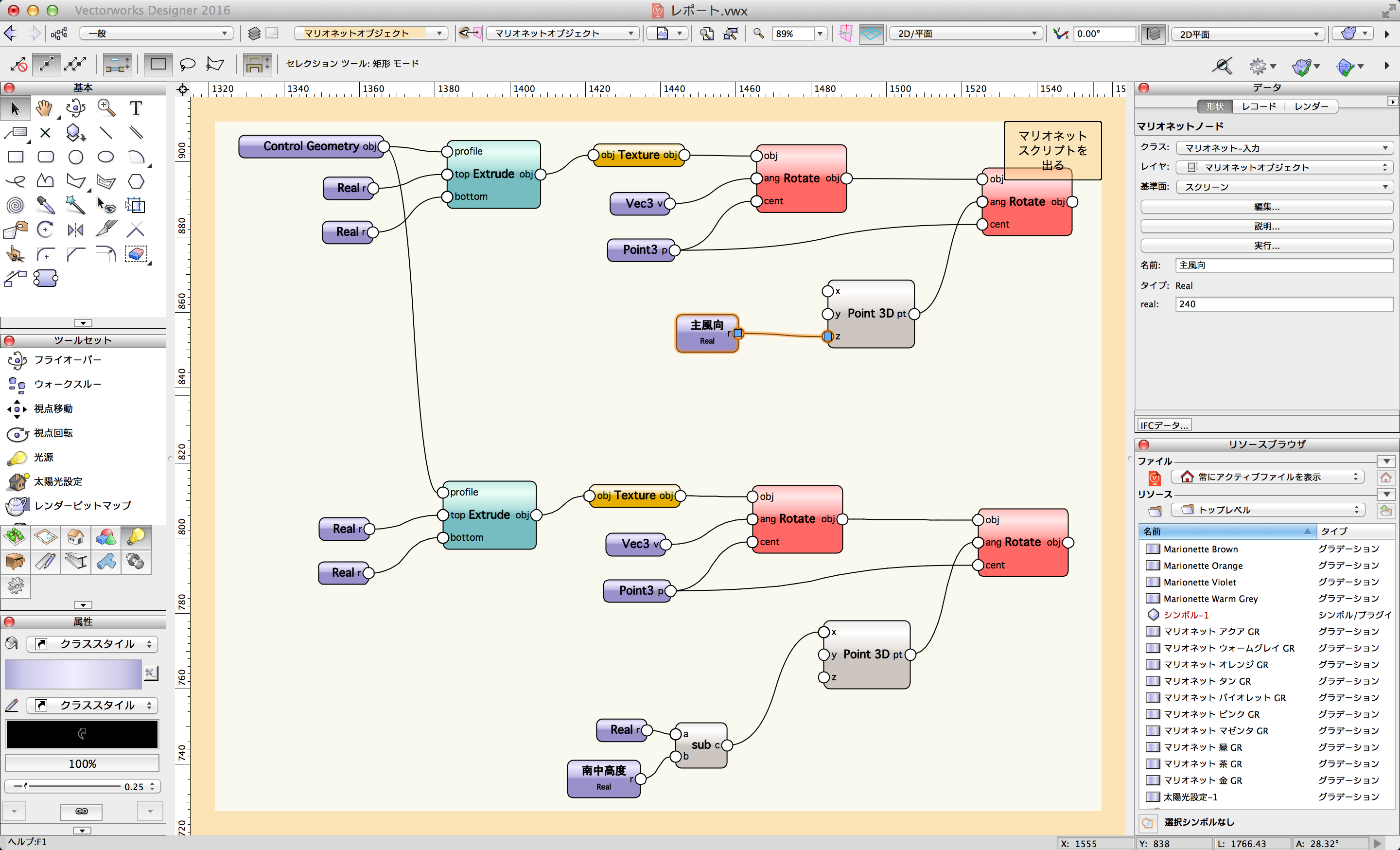Viewport: 1400px width, 850px height.
Task: Select the Circle tool
Action: pos(75,157)
